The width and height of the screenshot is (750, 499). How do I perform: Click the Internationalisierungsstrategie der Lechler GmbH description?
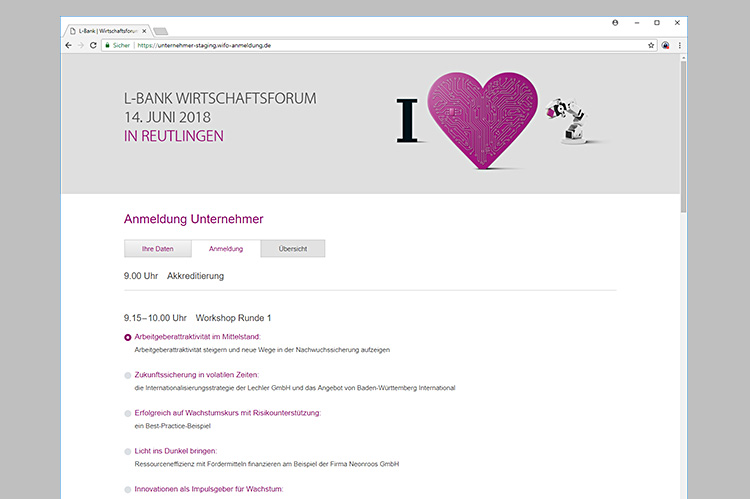pyautogui.click(x=295, y=388)
